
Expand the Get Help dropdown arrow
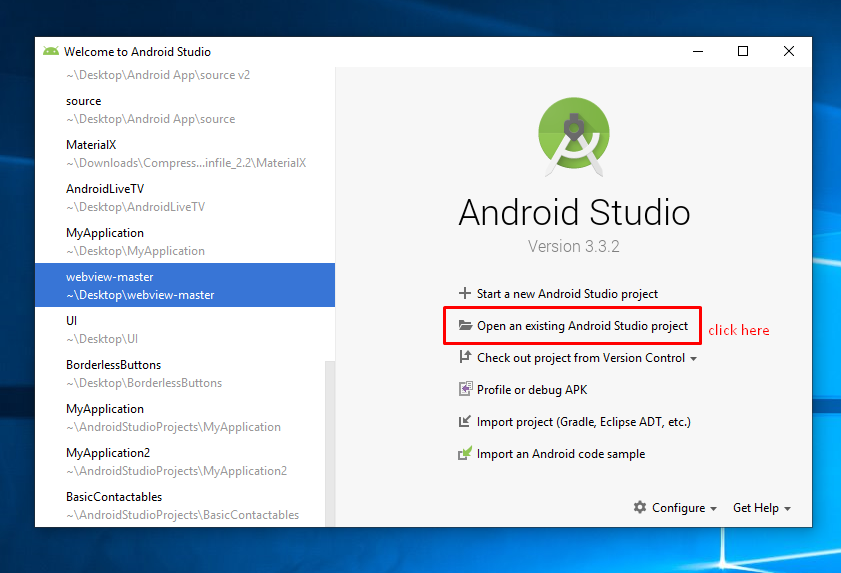787,509
